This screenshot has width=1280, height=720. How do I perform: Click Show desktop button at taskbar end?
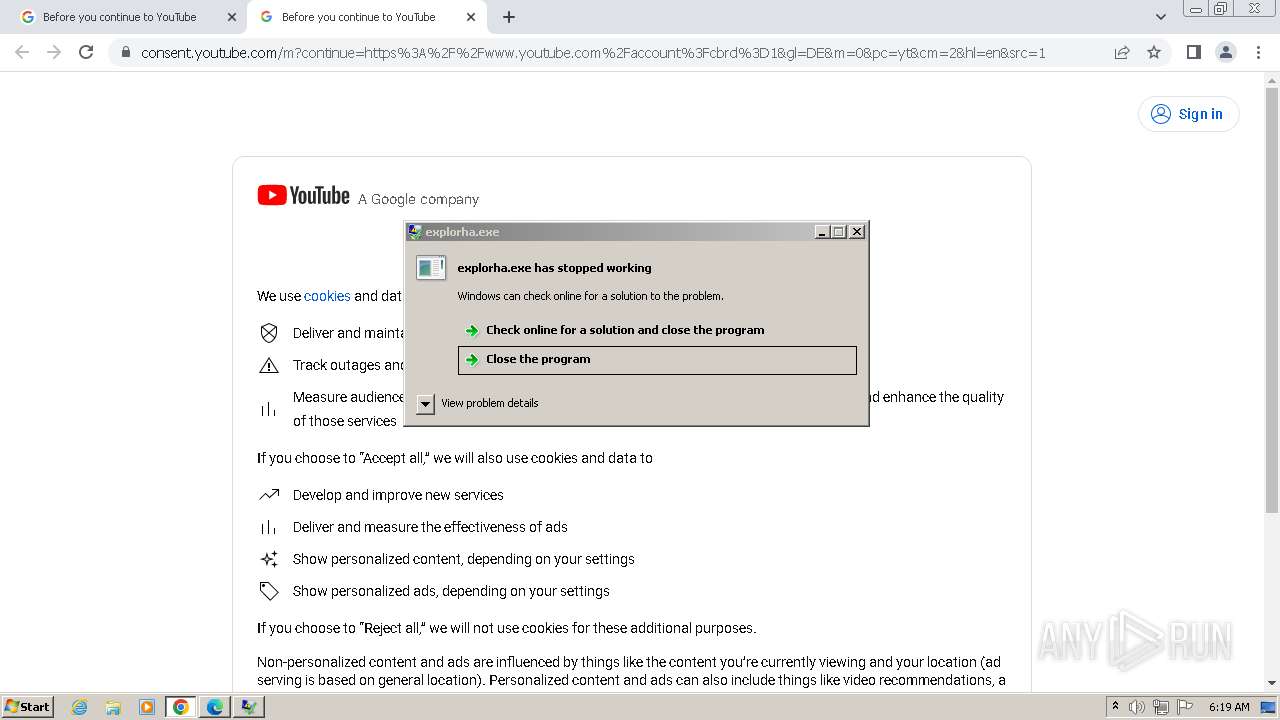pos(1269,707)
